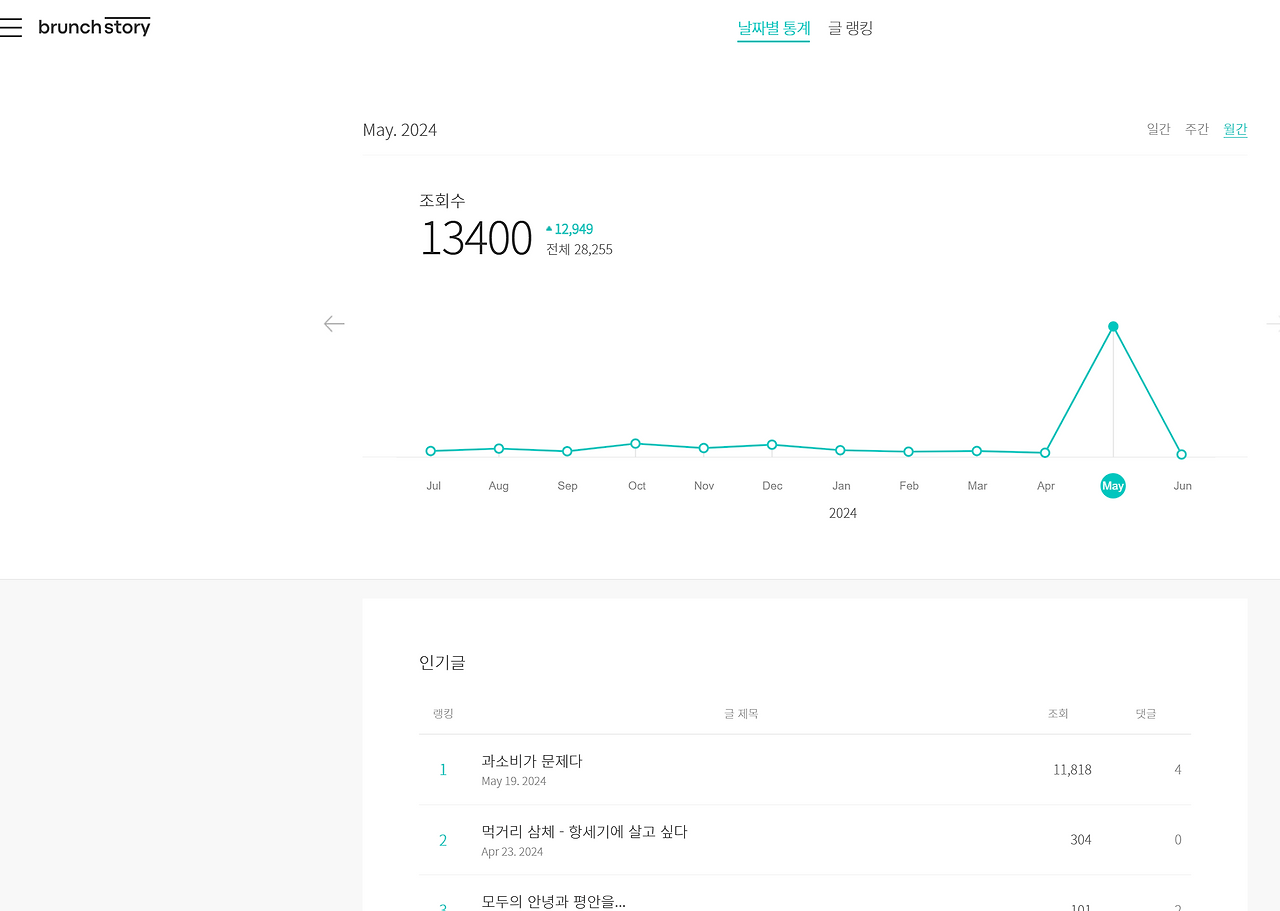Open the hamburger navigation menu

coord(11,27)
